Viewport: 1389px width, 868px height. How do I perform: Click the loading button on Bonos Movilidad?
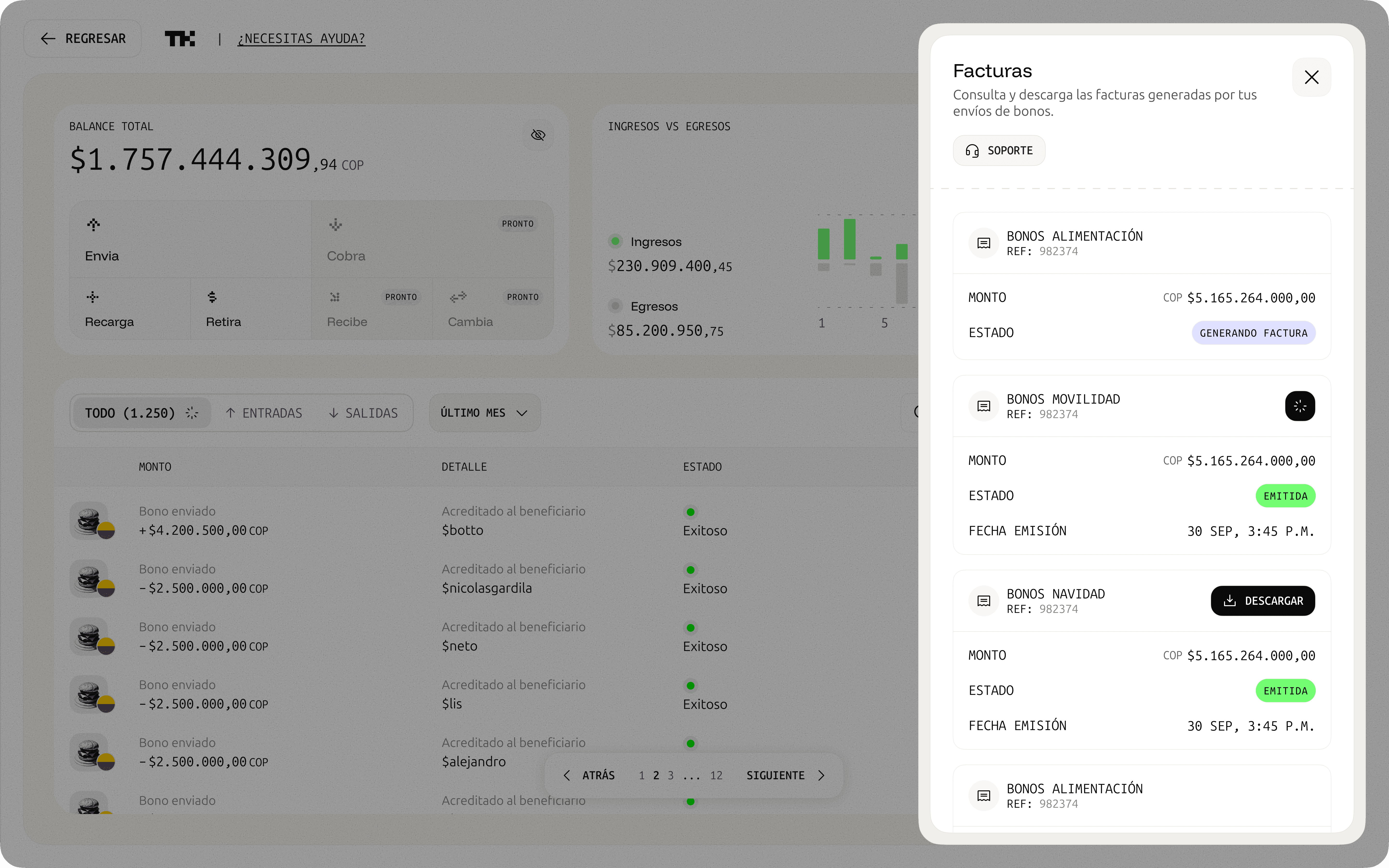[1300, 406]
